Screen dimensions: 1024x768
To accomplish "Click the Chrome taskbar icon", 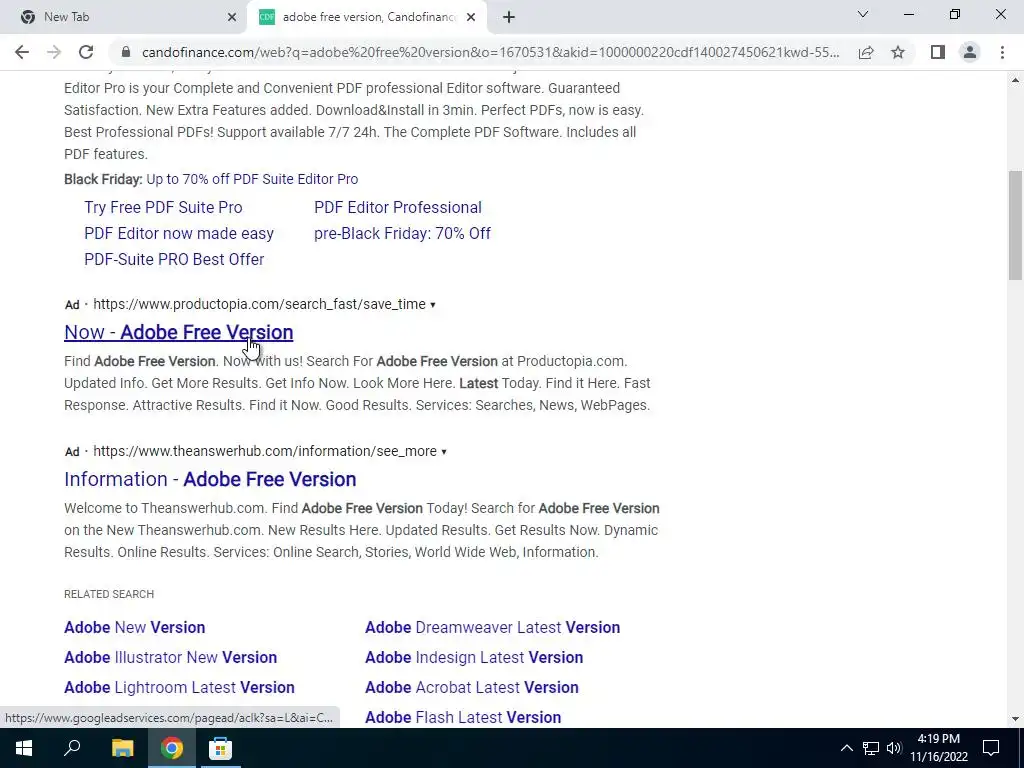I will 172,748.
